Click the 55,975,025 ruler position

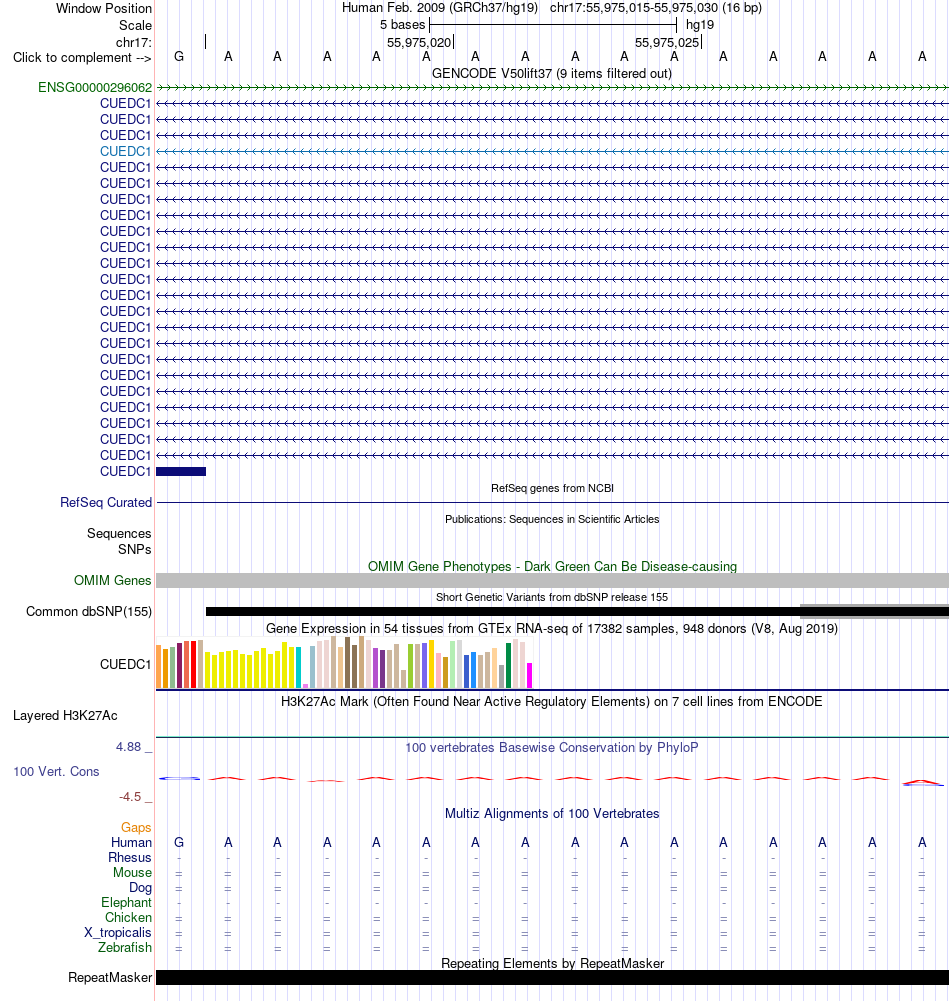pyautogui.click(x=667, y=42)
